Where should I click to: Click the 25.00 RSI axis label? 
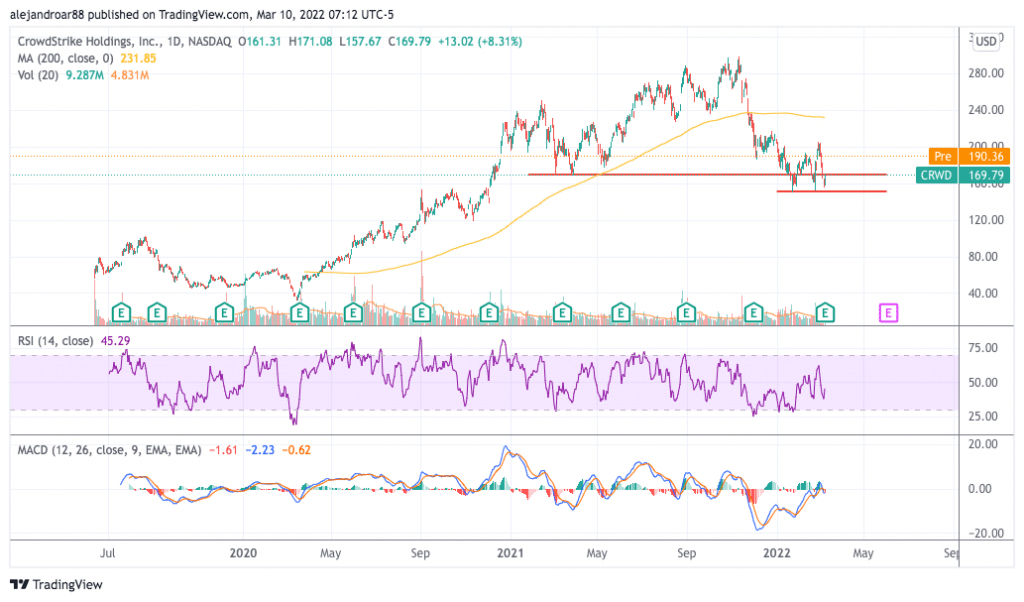[983, 416]
